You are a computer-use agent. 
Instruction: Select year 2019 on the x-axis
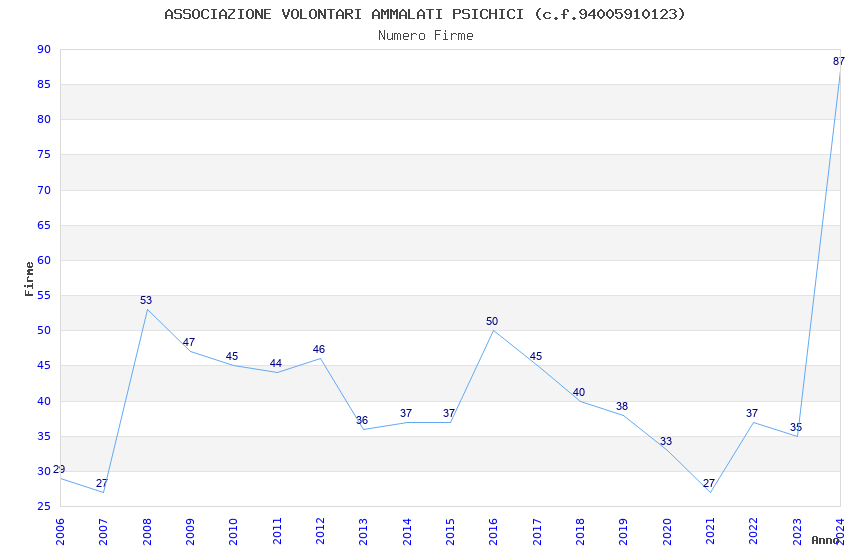pyautogui.click(x=623, y=532)
